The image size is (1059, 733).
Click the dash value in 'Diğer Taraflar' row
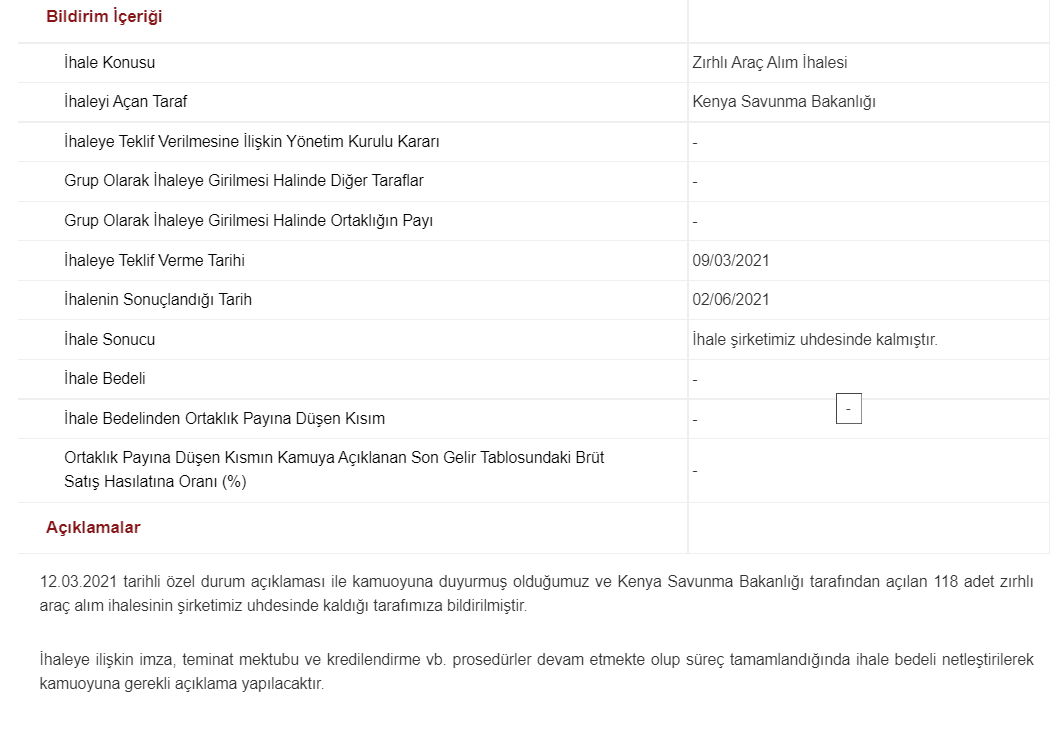(695, 182)
